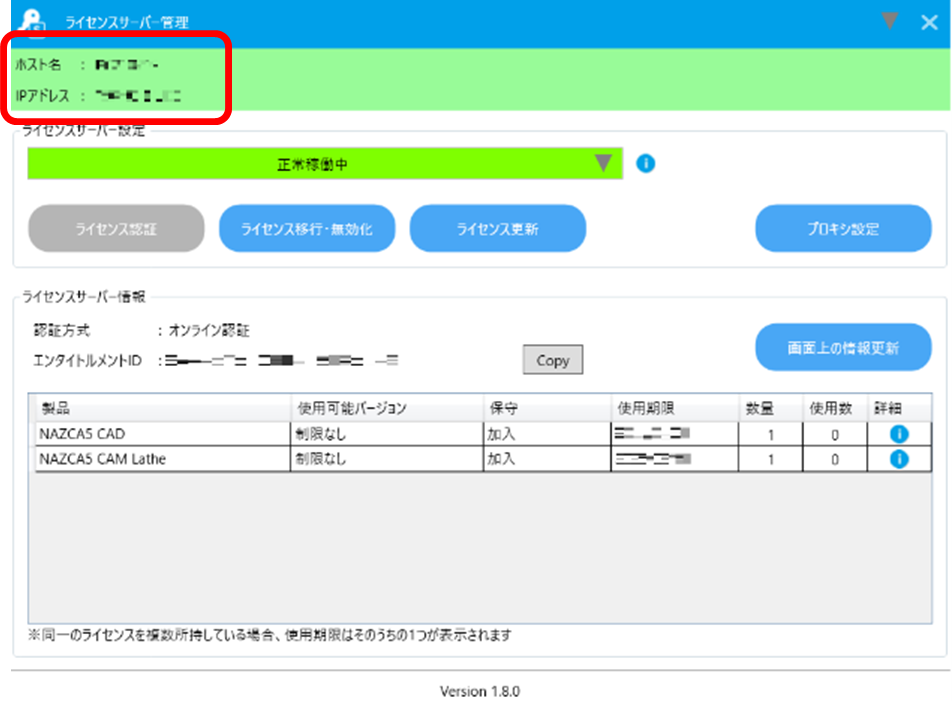Click the 数量 column header

(770, 408)
